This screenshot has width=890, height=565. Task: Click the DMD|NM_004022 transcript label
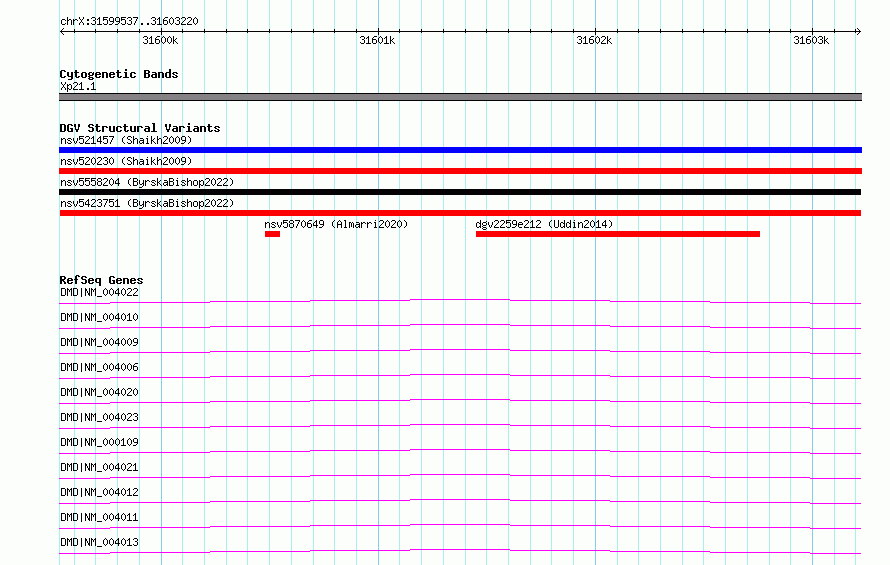pyautogui.click(x=99, y=292)
